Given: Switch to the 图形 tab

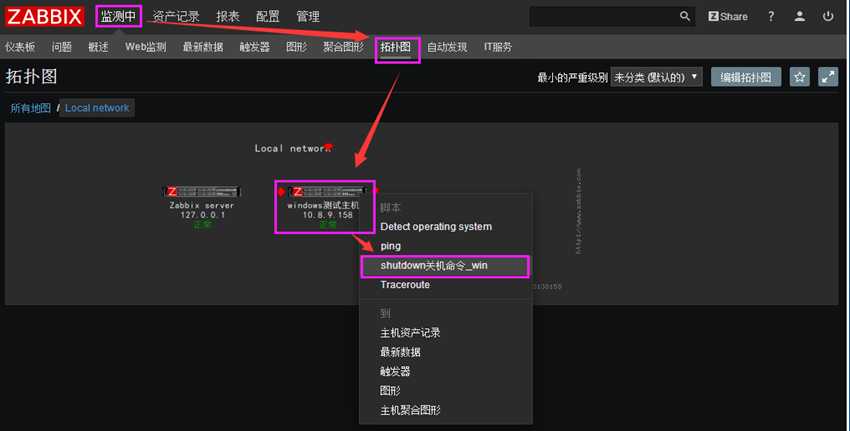Looking at the screenshot, I should tap(297, 47).
